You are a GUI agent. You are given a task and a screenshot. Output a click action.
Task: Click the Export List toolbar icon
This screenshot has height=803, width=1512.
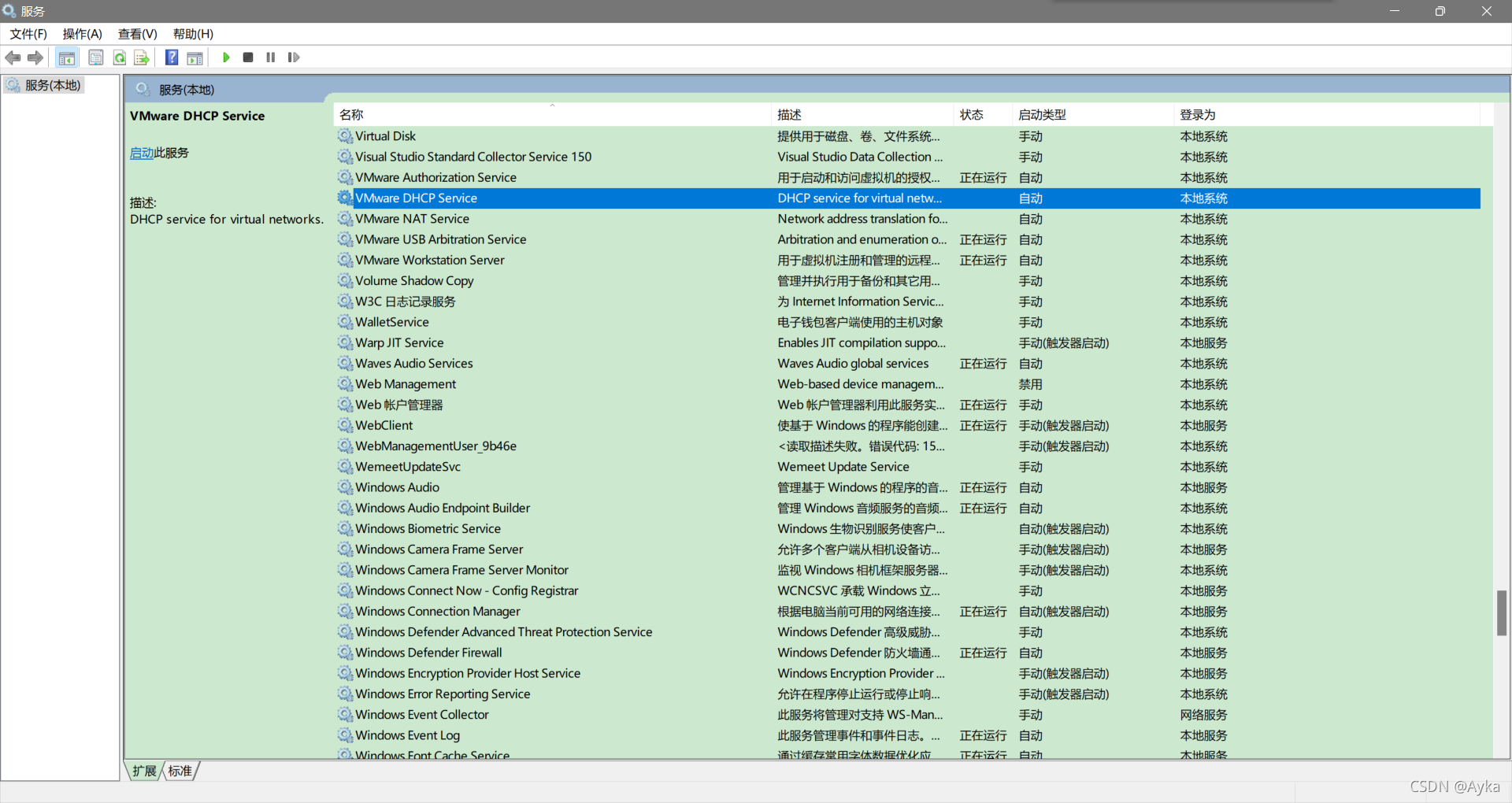click(x=142, y=57)
